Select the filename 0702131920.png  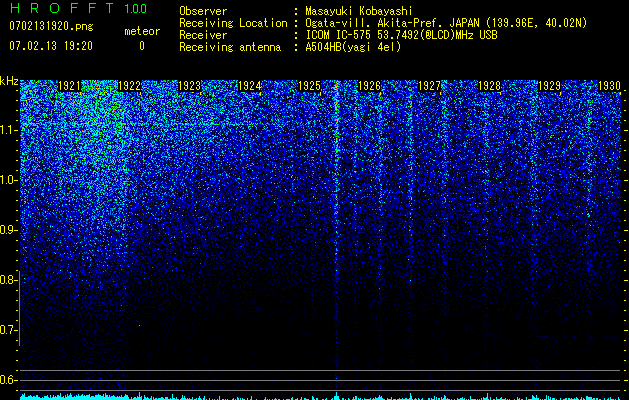tap(51, 26)
